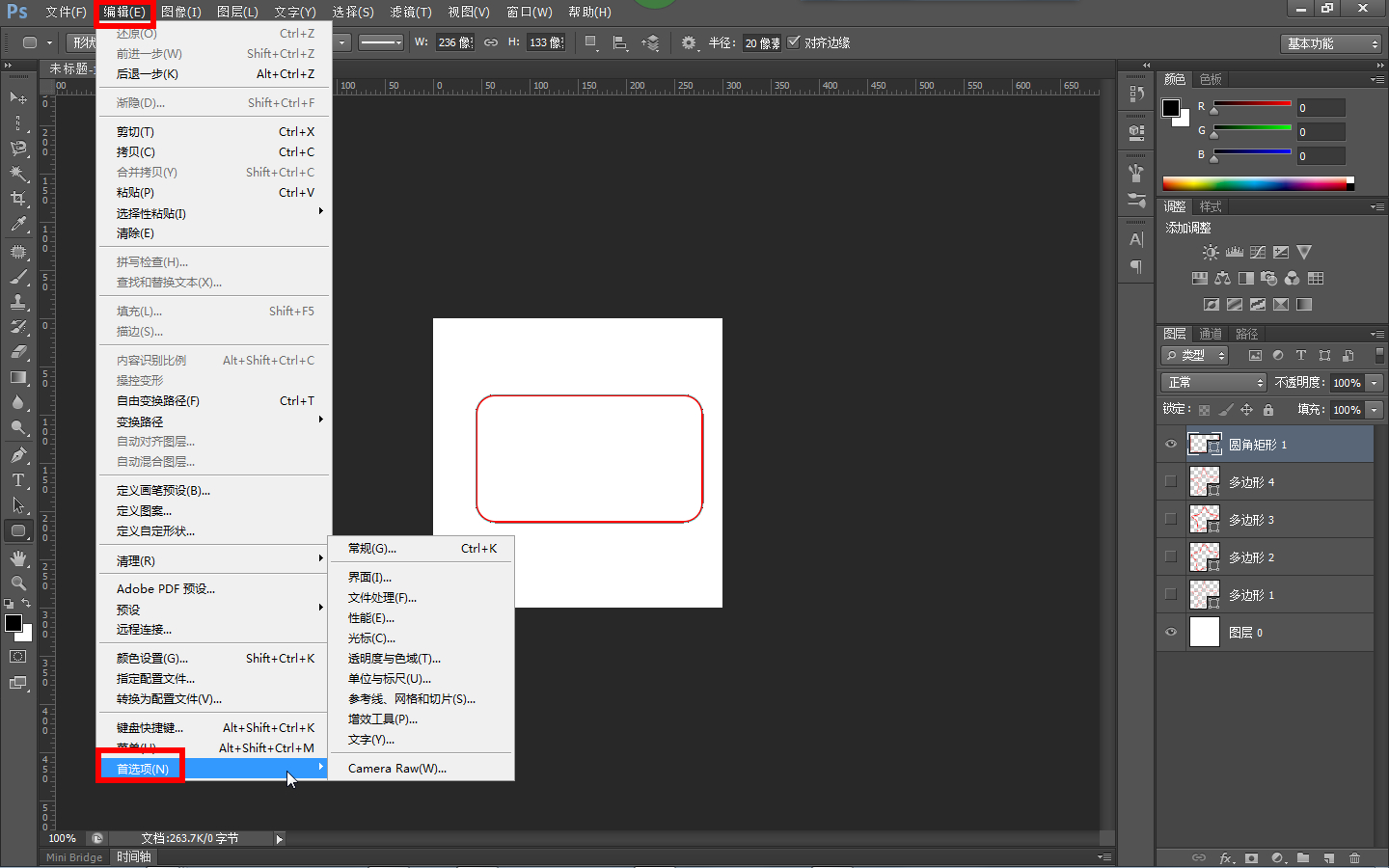This screenshot has height=868, width=1389.
Task: Open the fill 填充 dropdown arrow
Action: 1375,410
